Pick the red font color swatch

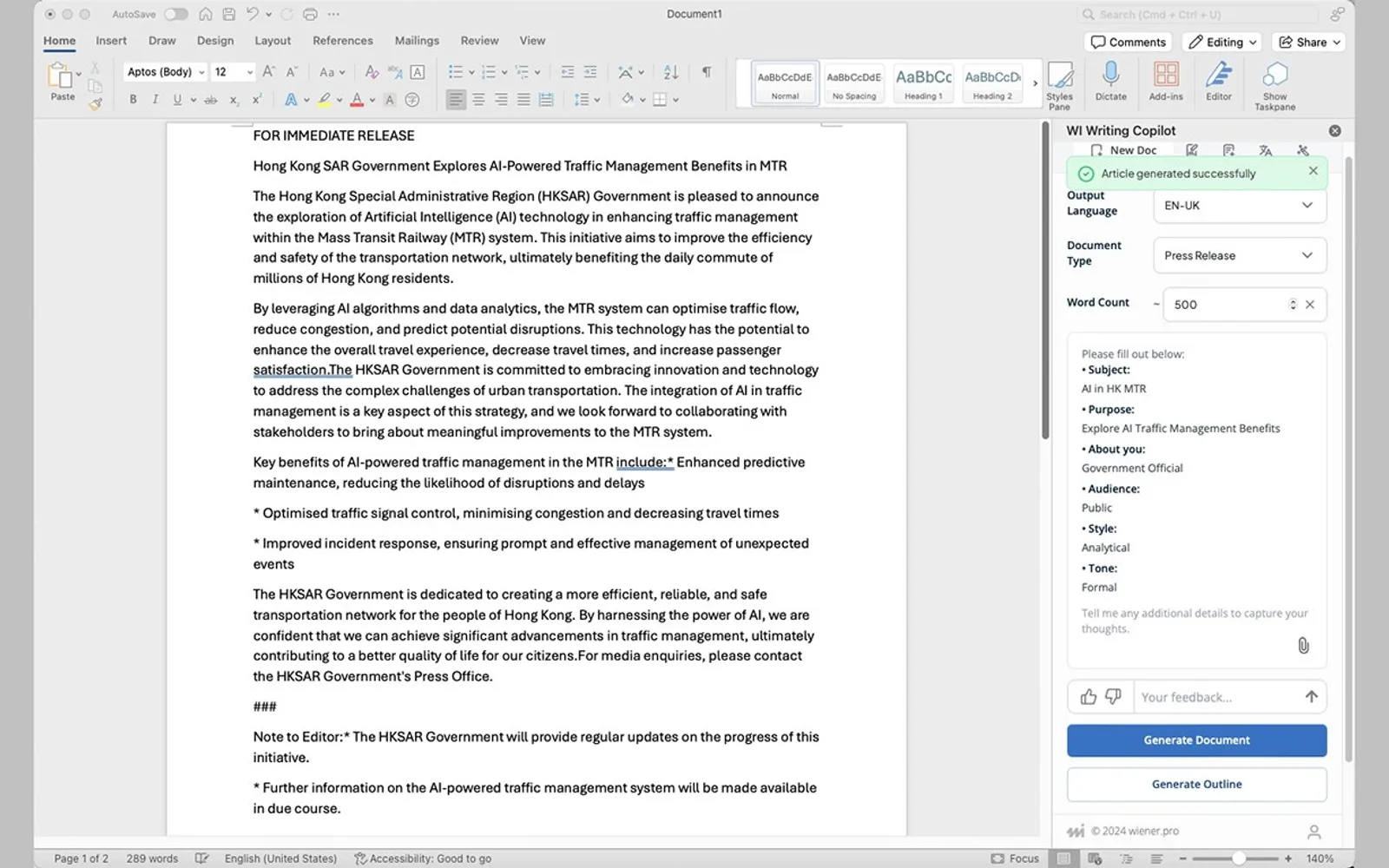click(x=357, y=100)
